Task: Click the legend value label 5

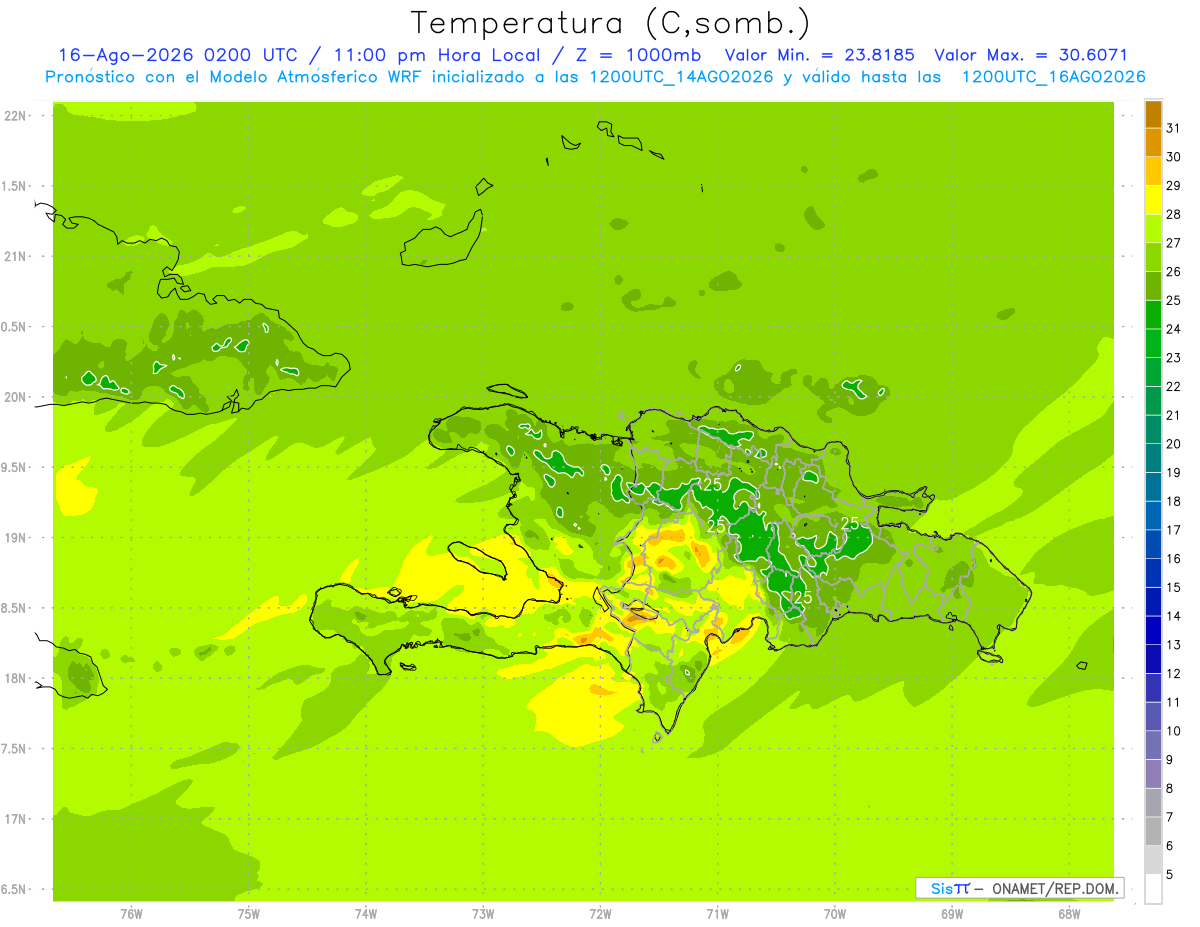Action: click(1171, 874)
